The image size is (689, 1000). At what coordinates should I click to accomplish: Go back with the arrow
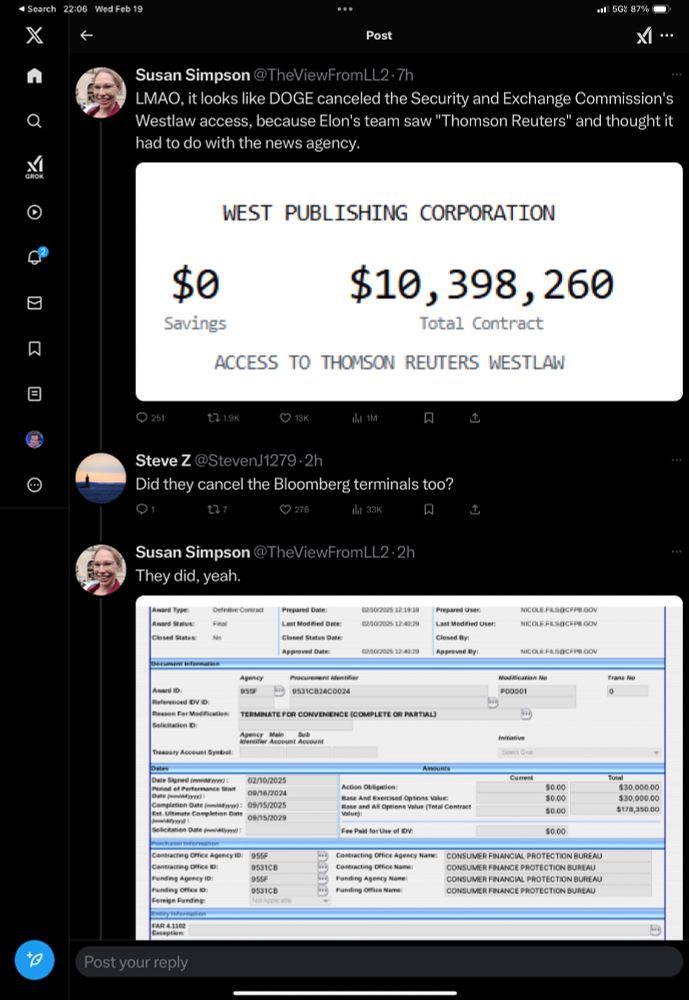pyautogui.click(x=86, y=35)
